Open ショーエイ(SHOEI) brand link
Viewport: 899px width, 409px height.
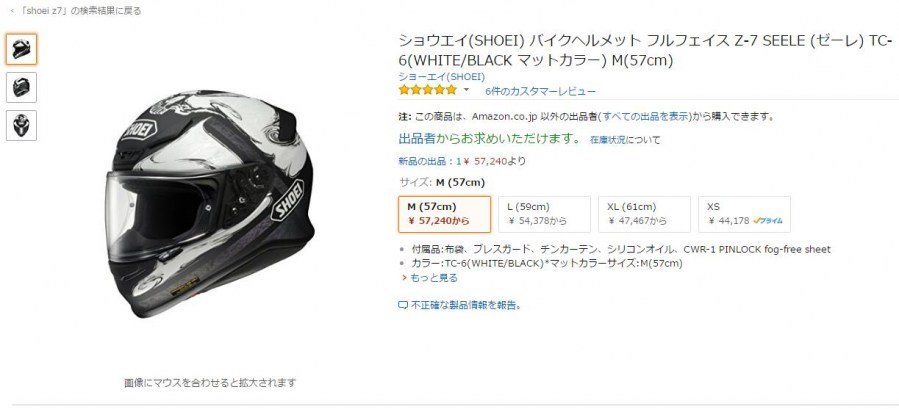pyautogui.click(x=442, y=76)
